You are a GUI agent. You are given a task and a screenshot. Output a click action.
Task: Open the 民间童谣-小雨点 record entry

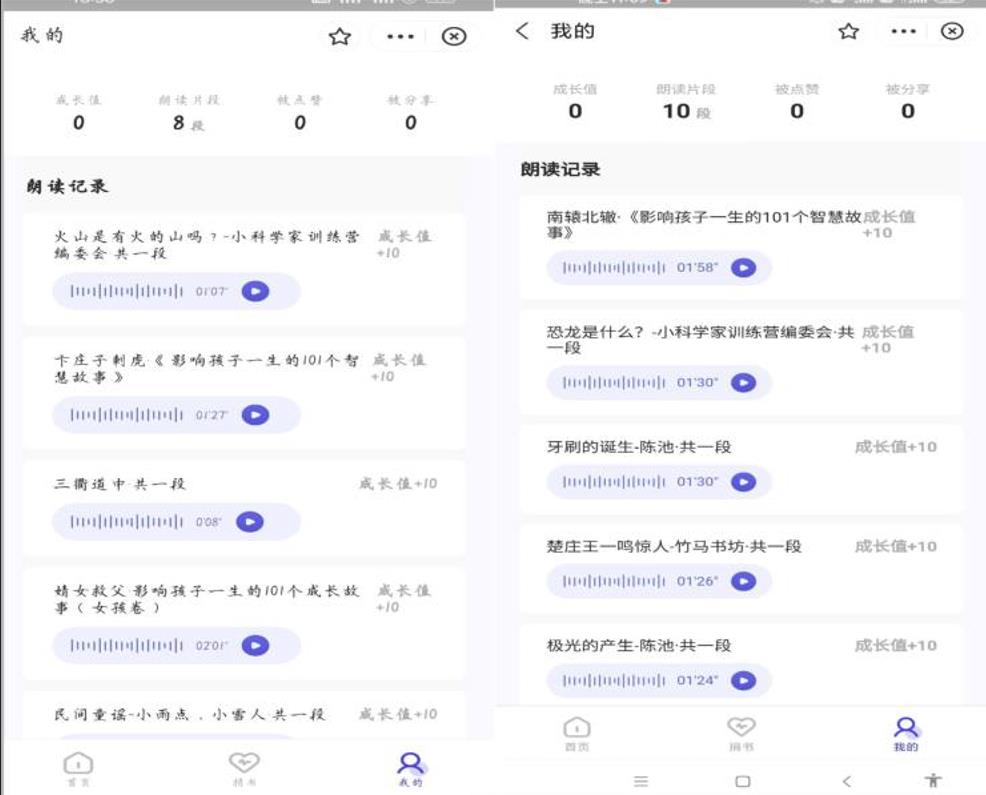point(190,715)
